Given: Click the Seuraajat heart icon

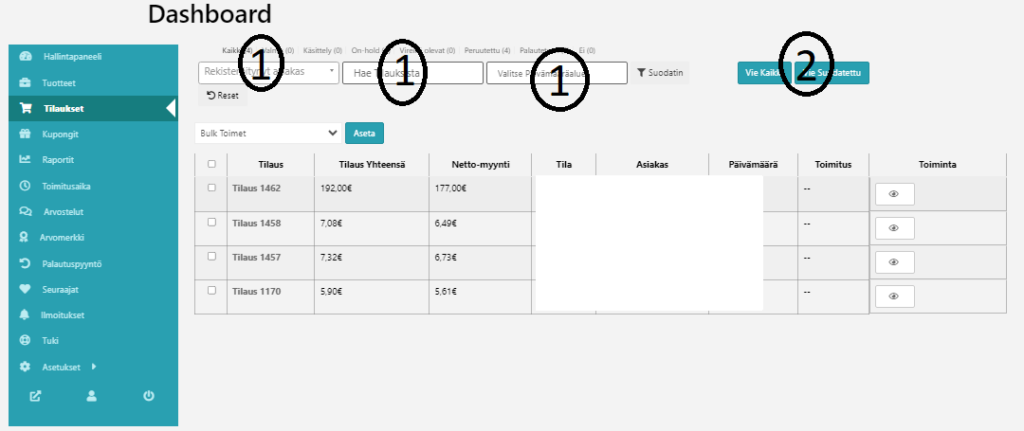Looking at the screenshot, I should click(25, 289).
